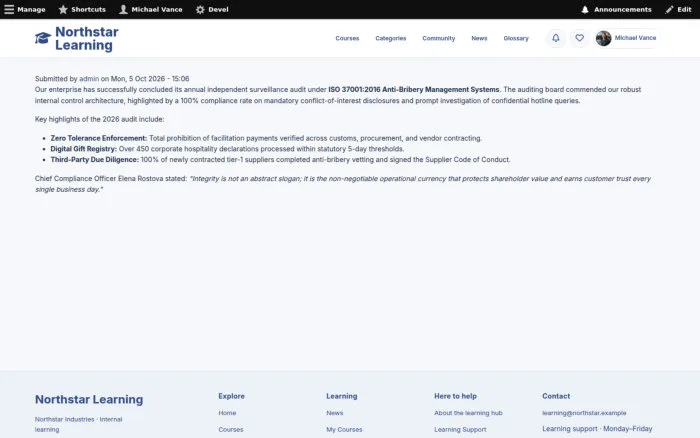Screen dimensions: 700x438
Task: Open footer News link under Learning
Action: click(x=335, y=413)
